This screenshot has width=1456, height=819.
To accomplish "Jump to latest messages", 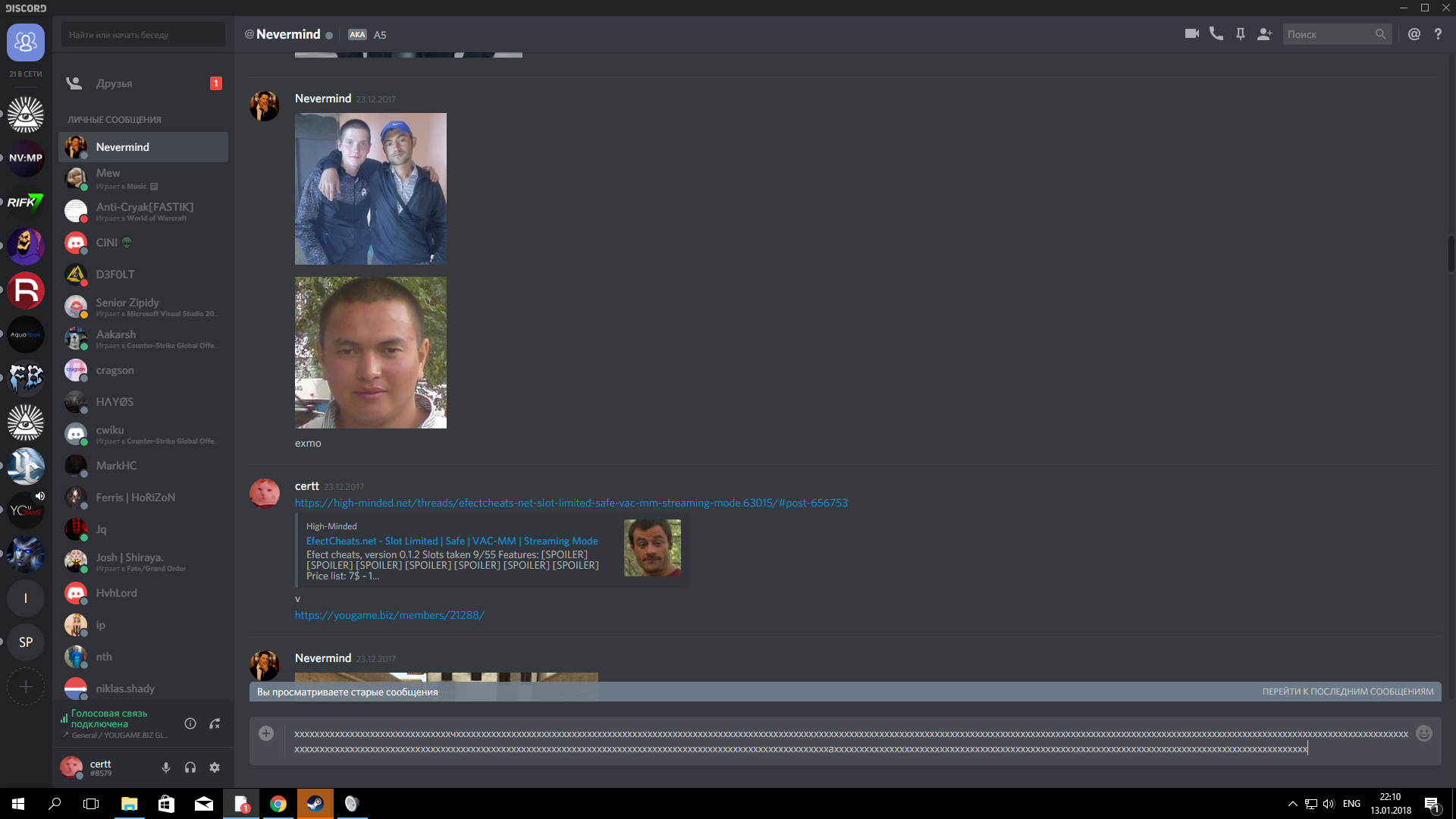I will (1348, 692).
